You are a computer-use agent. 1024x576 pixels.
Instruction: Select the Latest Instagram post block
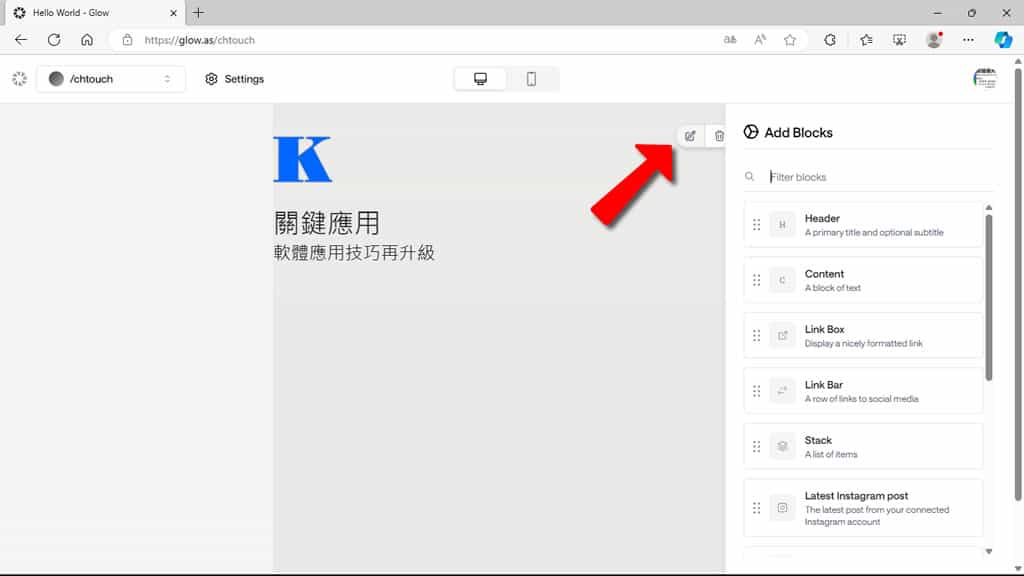pyautogui.click(x=863, y=508)
